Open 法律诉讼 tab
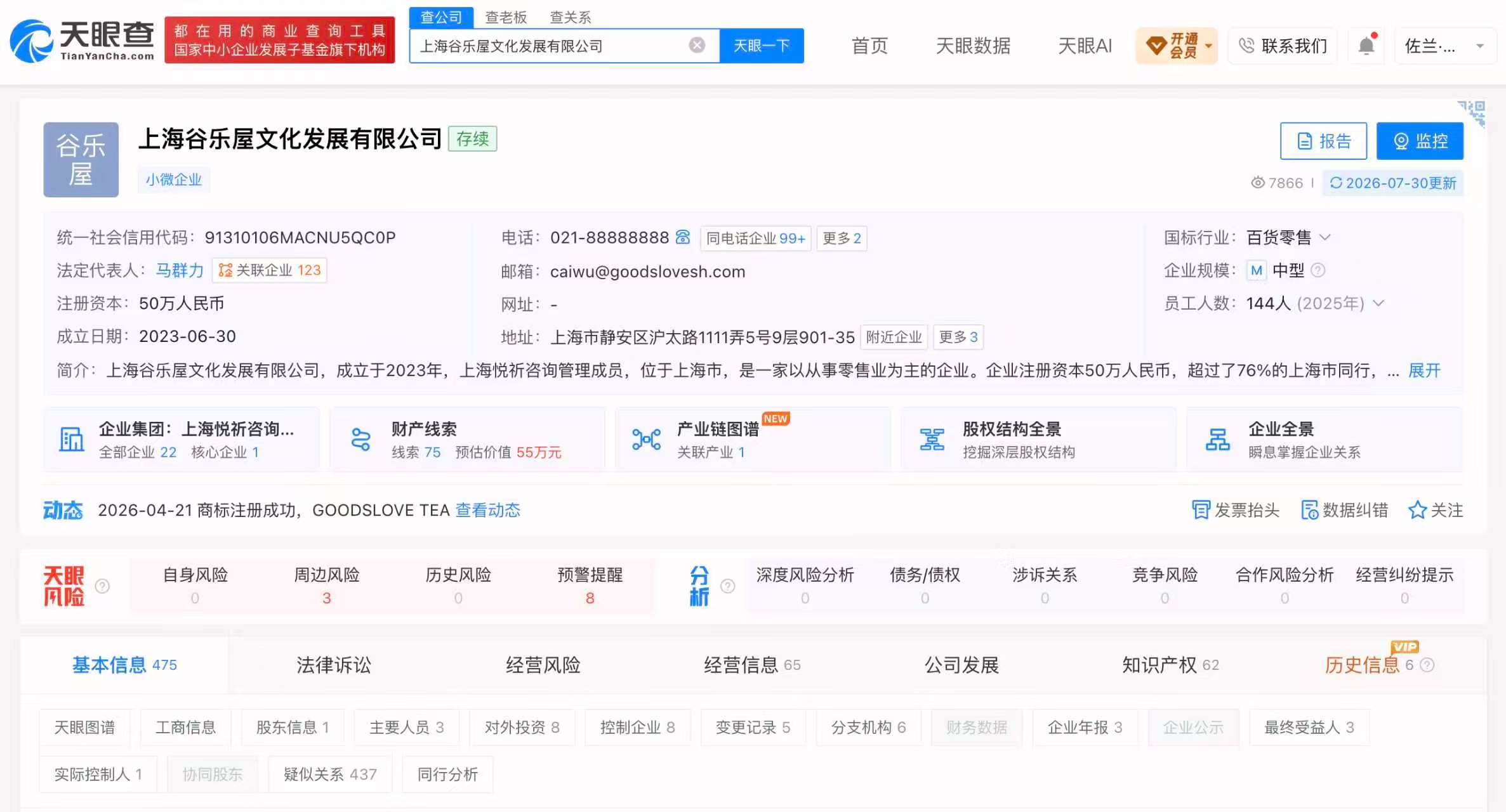1506x812 pixels. [x=334, y=665]
